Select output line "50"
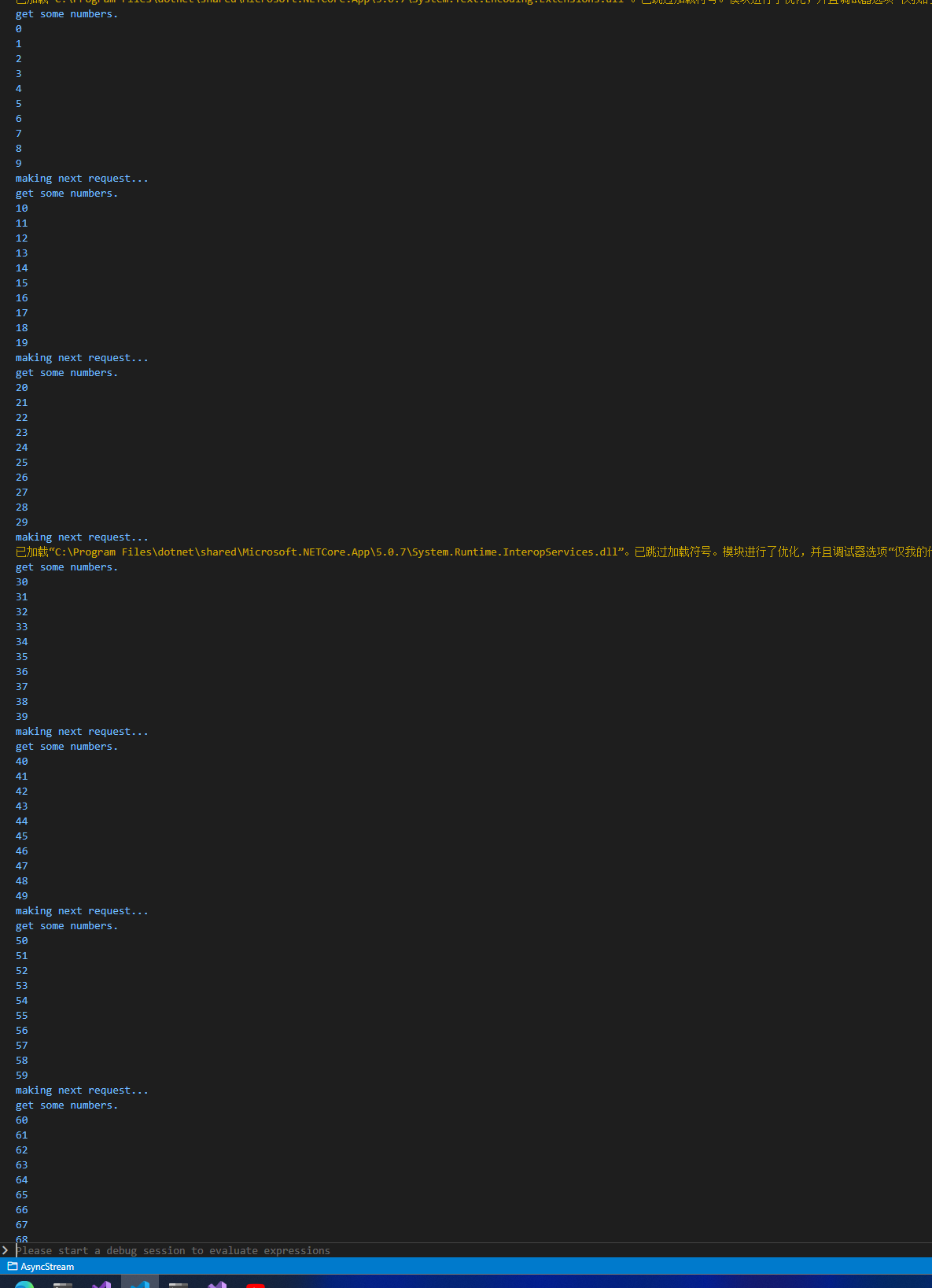This screenshot has height=1288, width=932. pyautogui.click(x=22, y=941)
